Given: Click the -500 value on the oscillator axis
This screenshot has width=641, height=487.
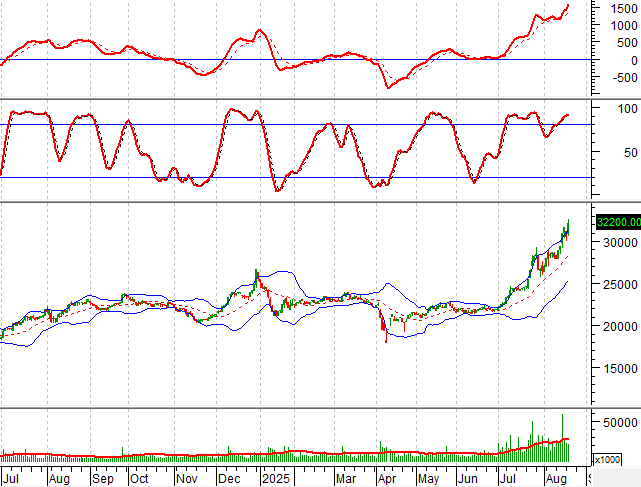Looking at the screenshot, I should coord(625,77).
